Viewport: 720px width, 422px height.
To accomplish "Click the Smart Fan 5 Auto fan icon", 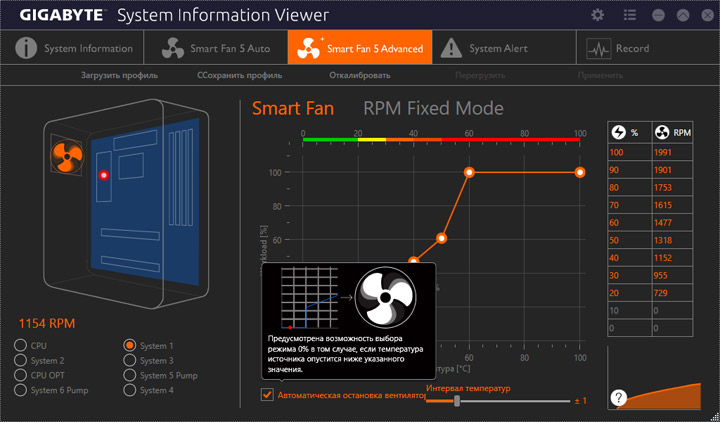I will 173,48.
